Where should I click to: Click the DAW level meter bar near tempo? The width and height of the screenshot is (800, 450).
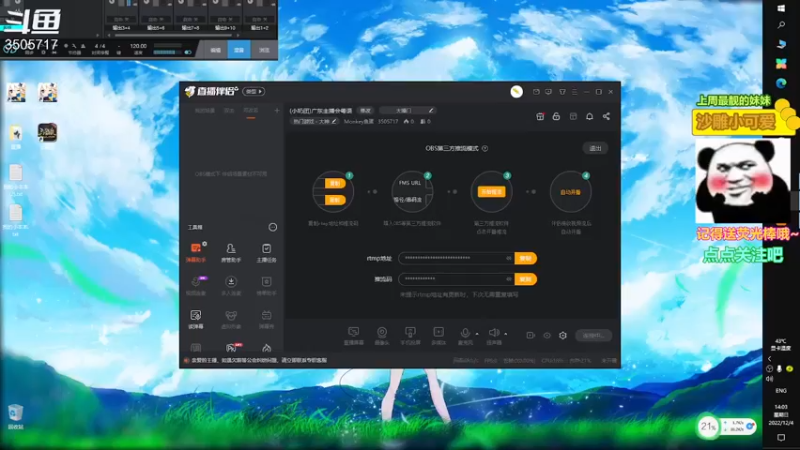pos(168,52)
